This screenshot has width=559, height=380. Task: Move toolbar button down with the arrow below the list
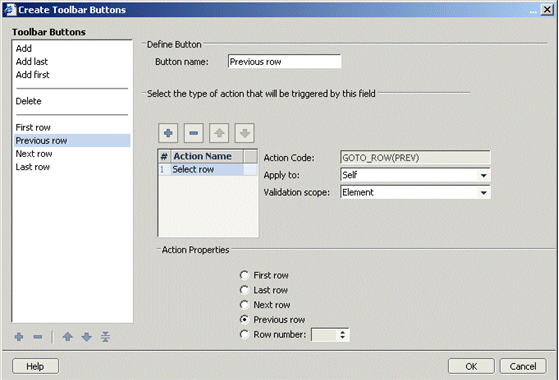click(x=86, y=337)
